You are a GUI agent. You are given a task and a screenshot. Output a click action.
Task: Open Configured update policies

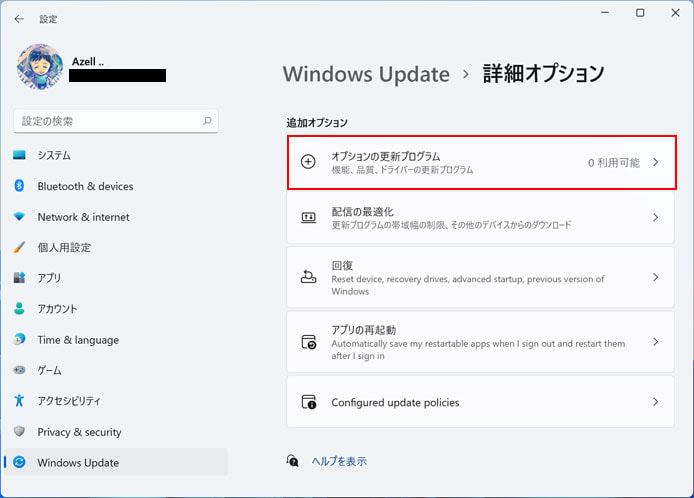point(480,401)
